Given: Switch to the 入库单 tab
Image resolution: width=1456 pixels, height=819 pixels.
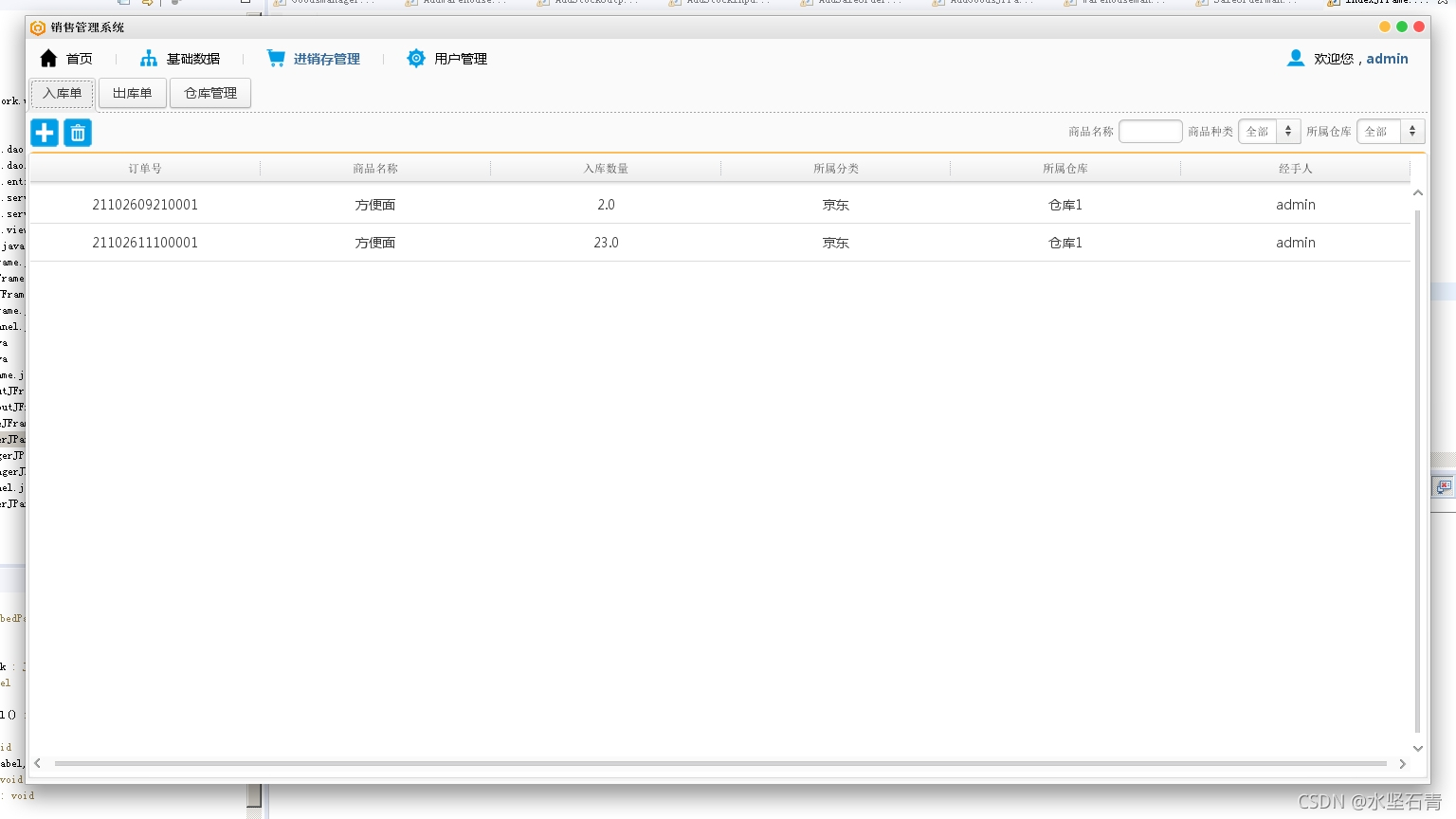Looking at the screenshot, I should click(63, 93).
